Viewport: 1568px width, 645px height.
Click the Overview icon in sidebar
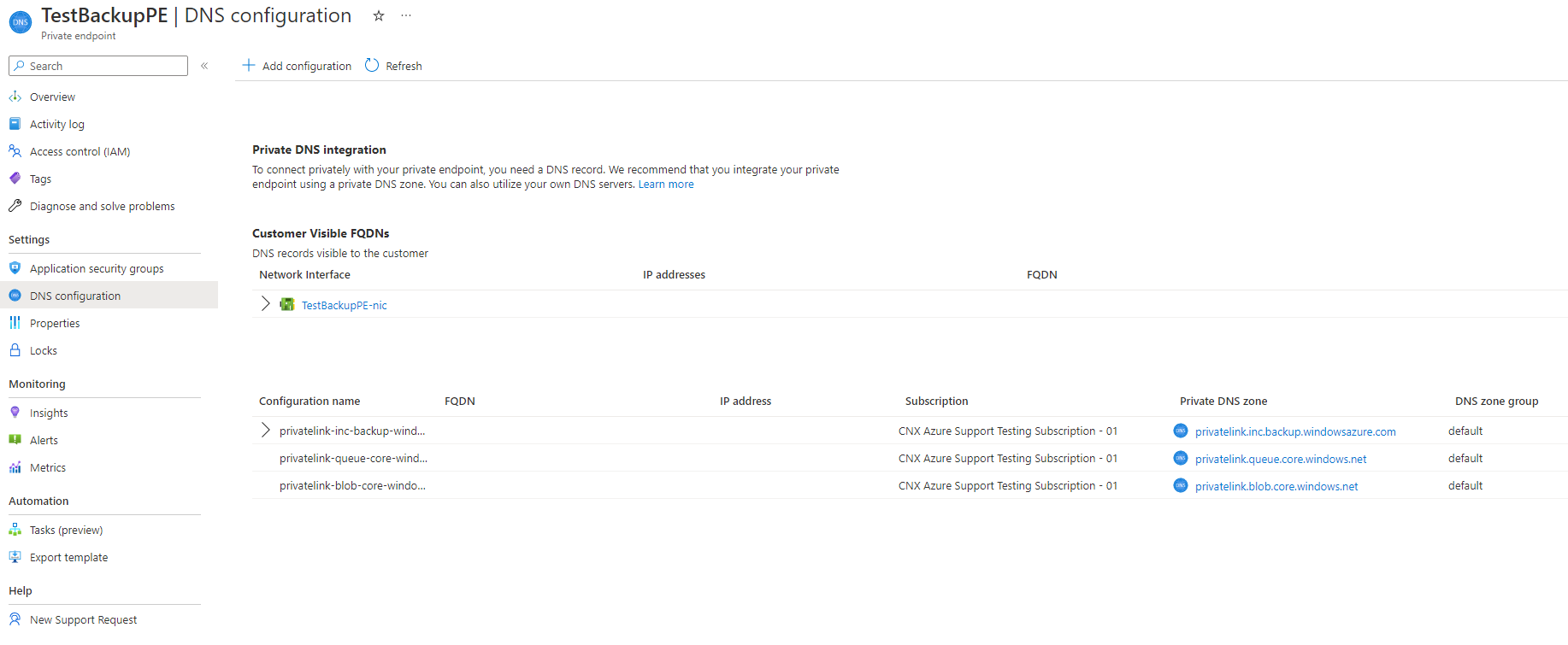pyautogui.click(x=15, y=97)
